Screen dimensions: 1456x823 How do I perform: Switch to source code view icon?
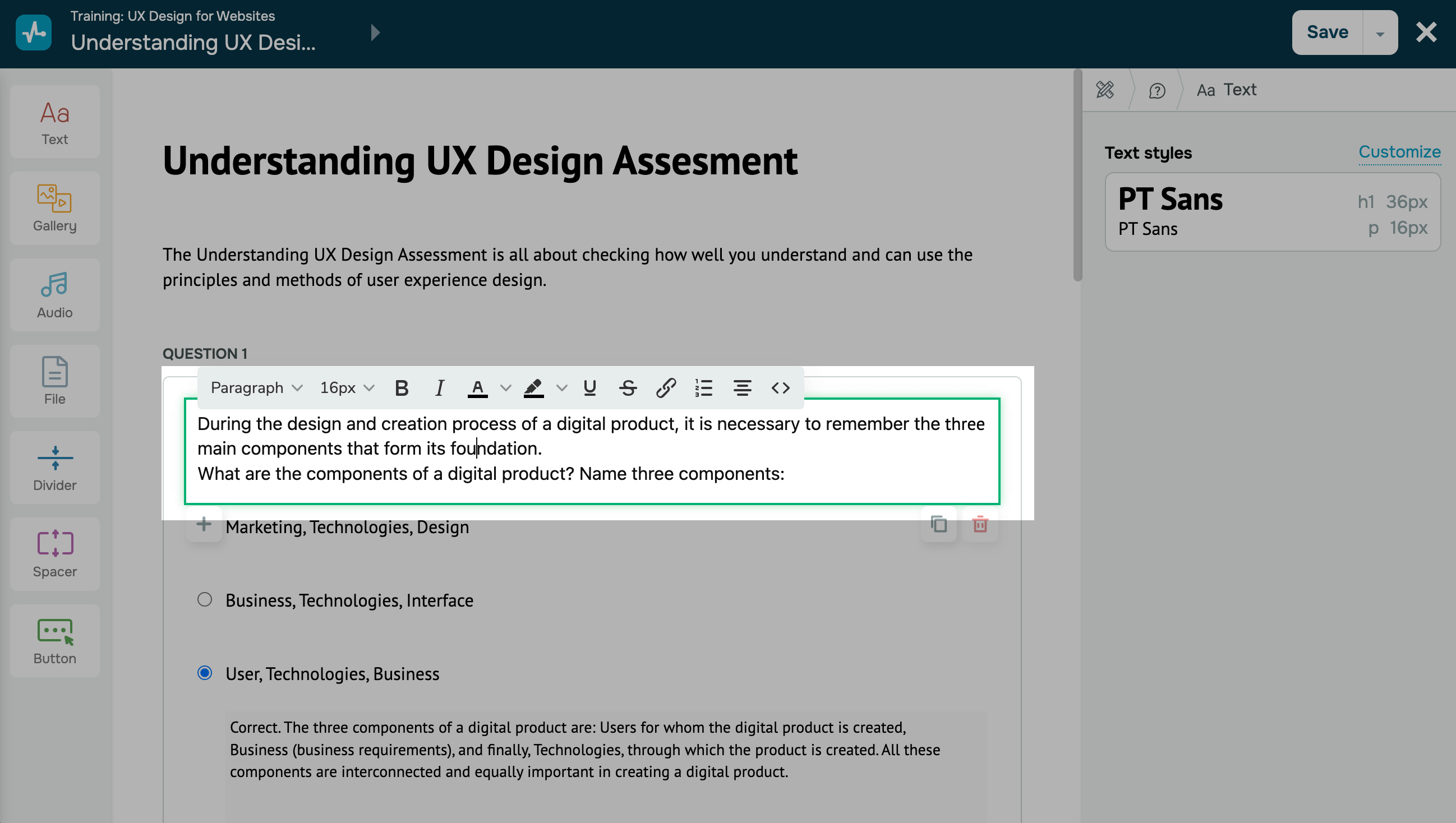[x=780, y=388]
